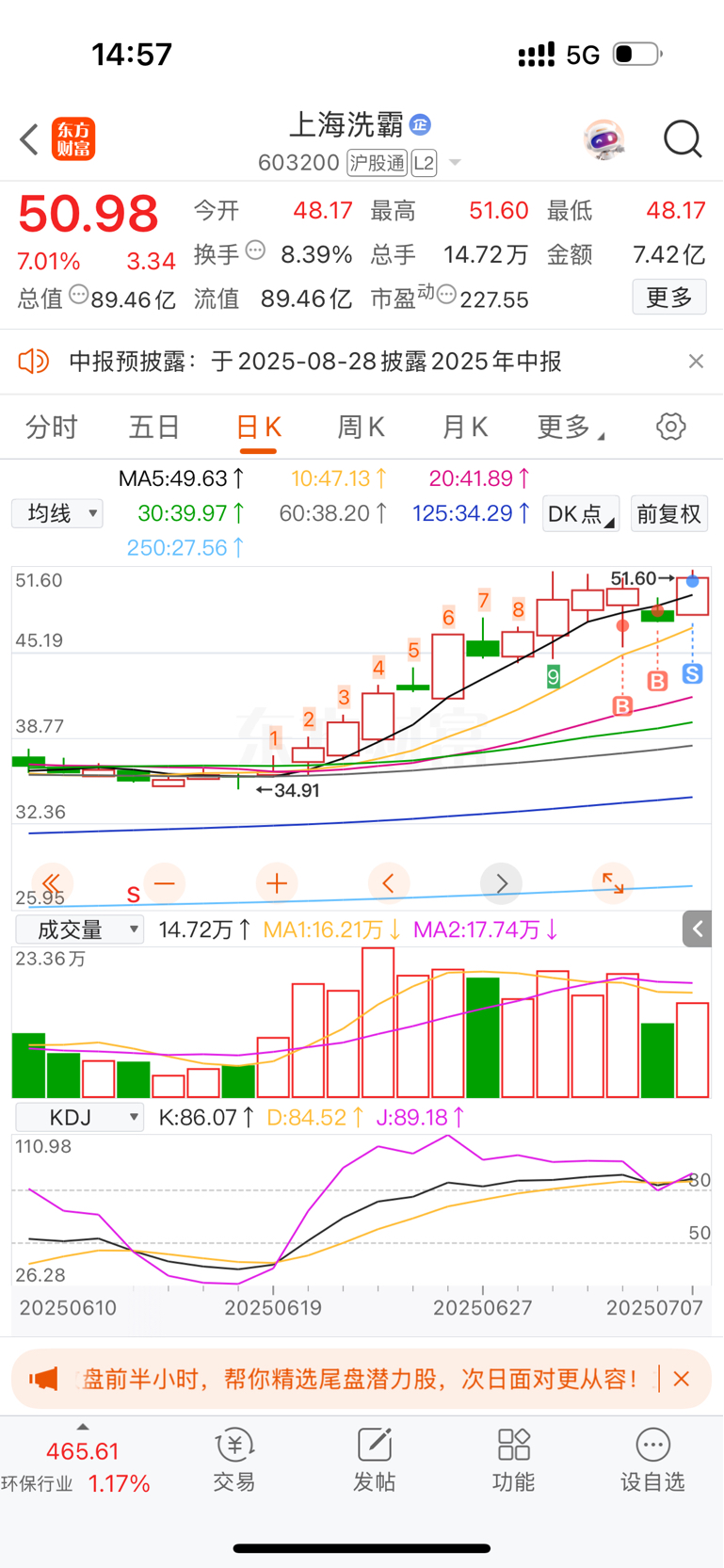Tap the back arrow at top left
724x1568 pixels.
29,139
